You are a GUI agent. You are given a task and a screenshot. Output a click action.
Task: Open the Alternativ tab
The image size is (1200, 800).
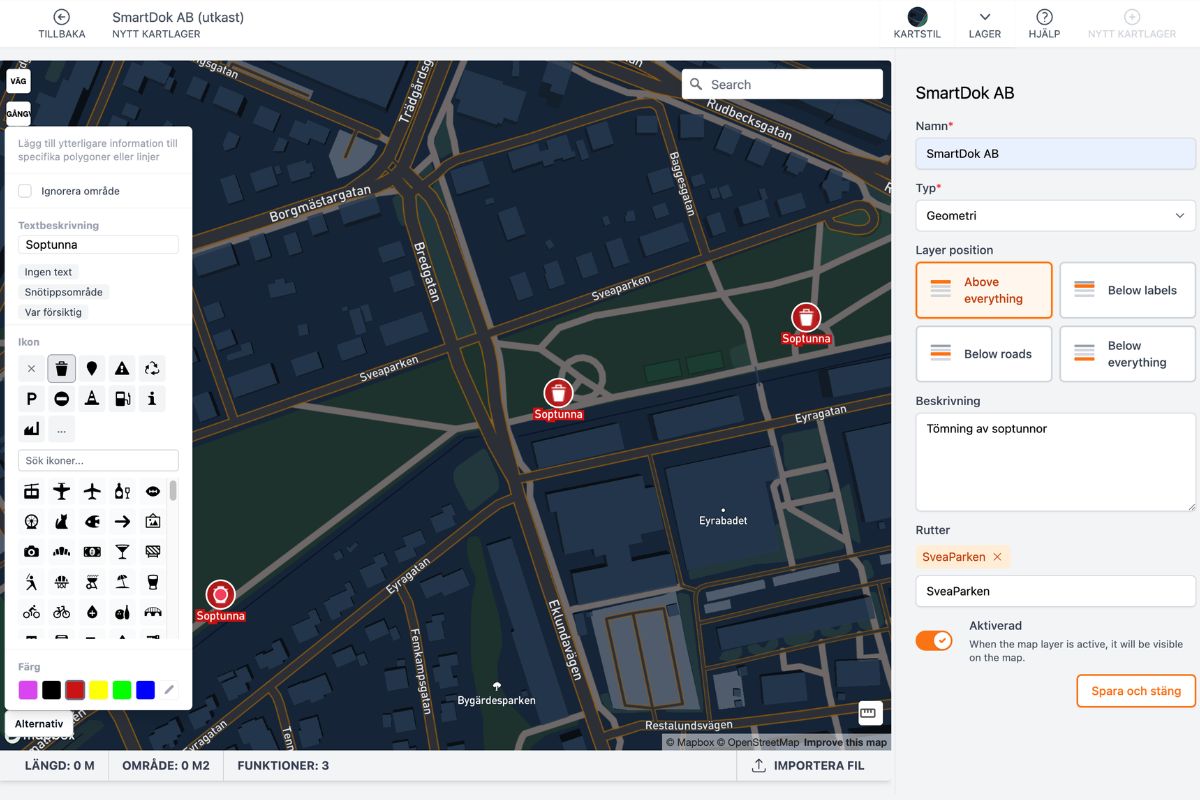[x=39, y=724]
